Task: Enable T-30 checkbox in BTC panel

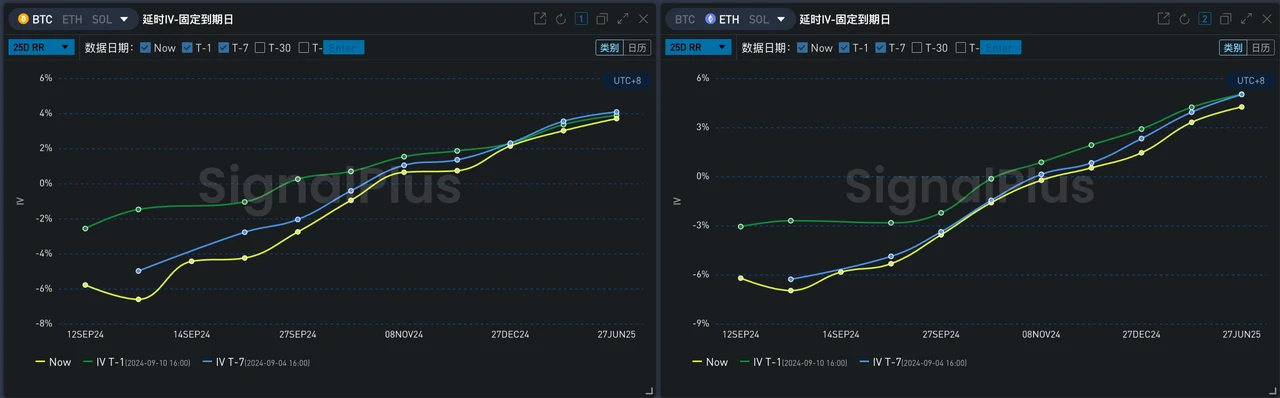Action: point(260,47)
